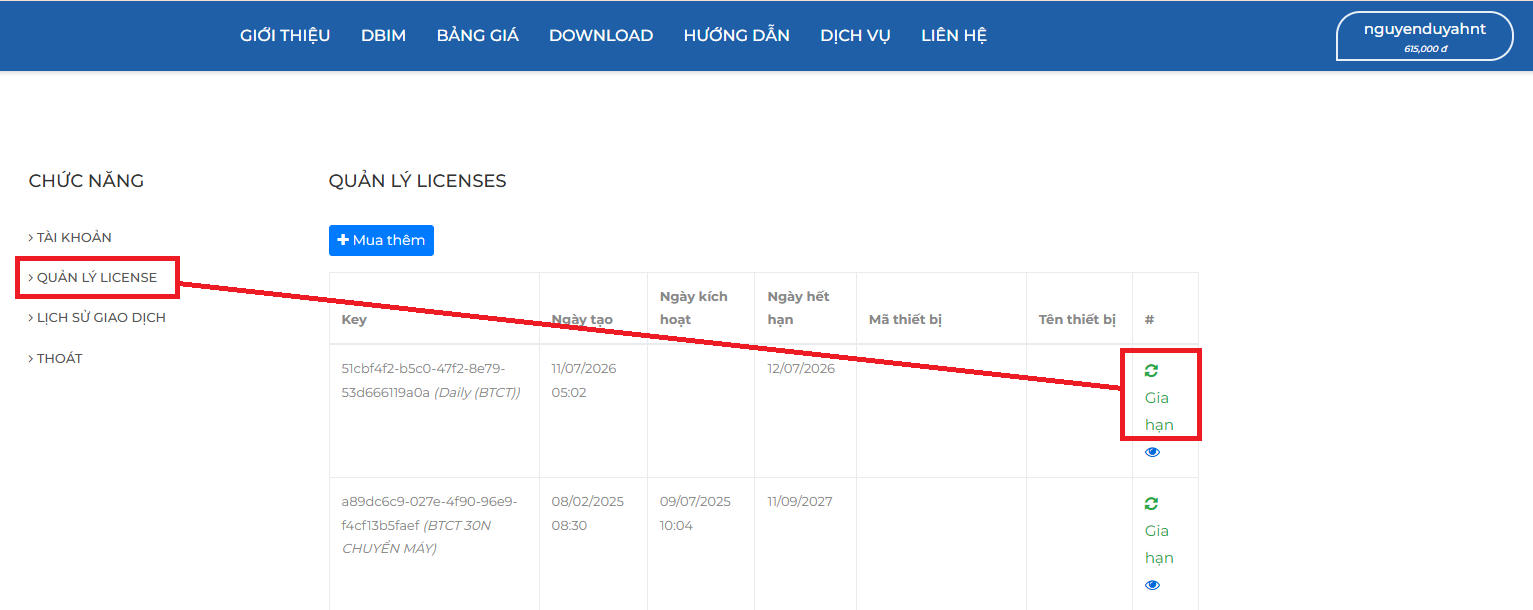Click the CHỨC NĂNG sidebar heading
Image resolution: width=1533 pixels, height=610 pixels.
[86, 181]
